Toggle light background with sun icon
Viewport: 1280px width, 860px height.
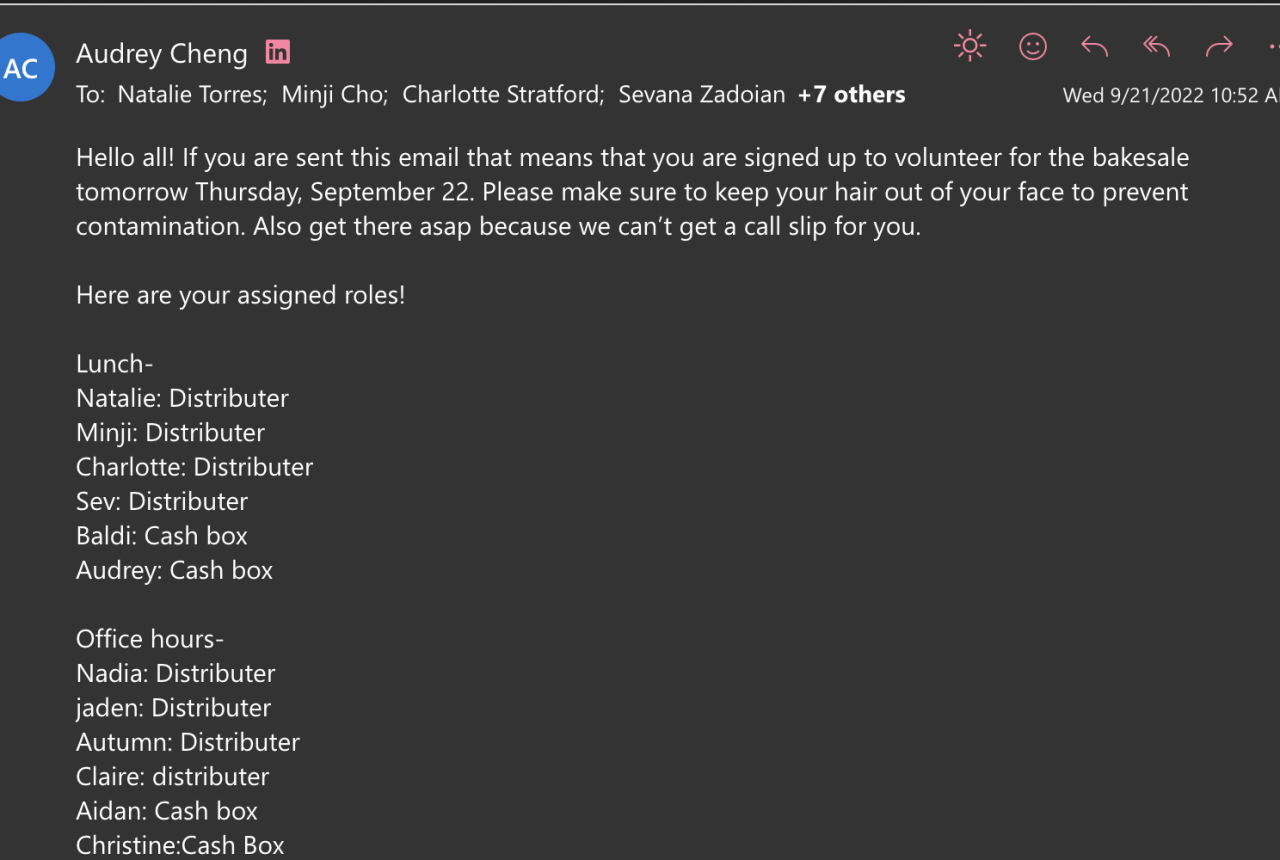[x=969, y=46]
